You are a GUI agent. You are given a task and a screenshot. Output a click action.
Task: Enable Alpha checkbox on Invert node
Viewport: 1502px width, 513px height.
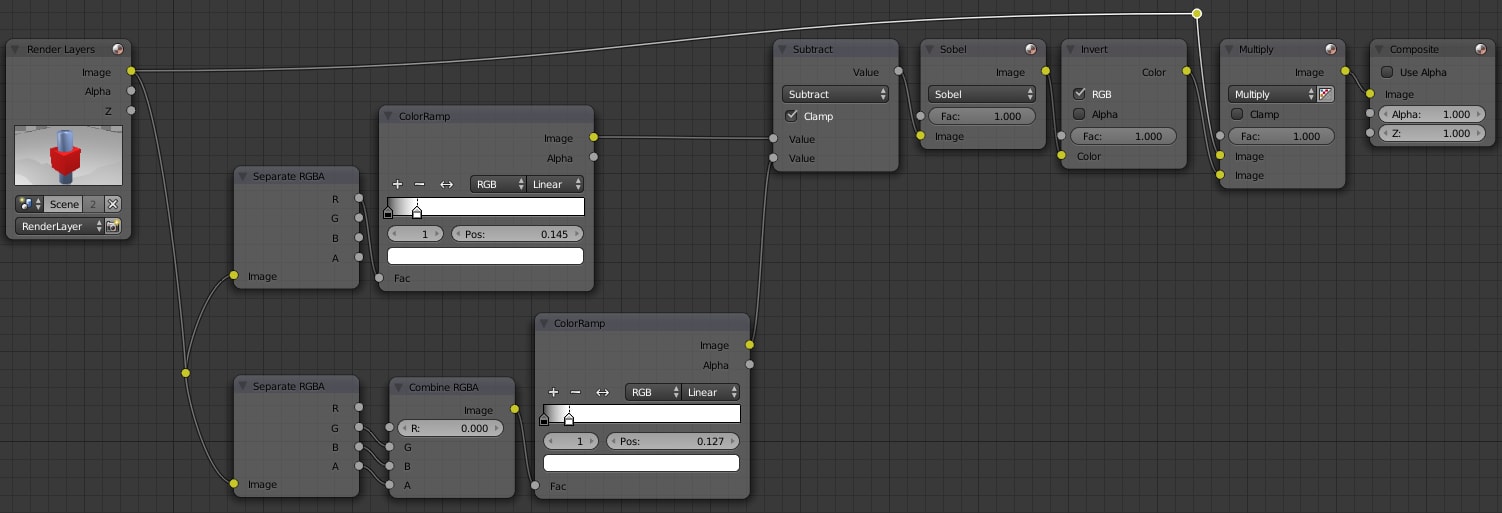click(1079, 114)
